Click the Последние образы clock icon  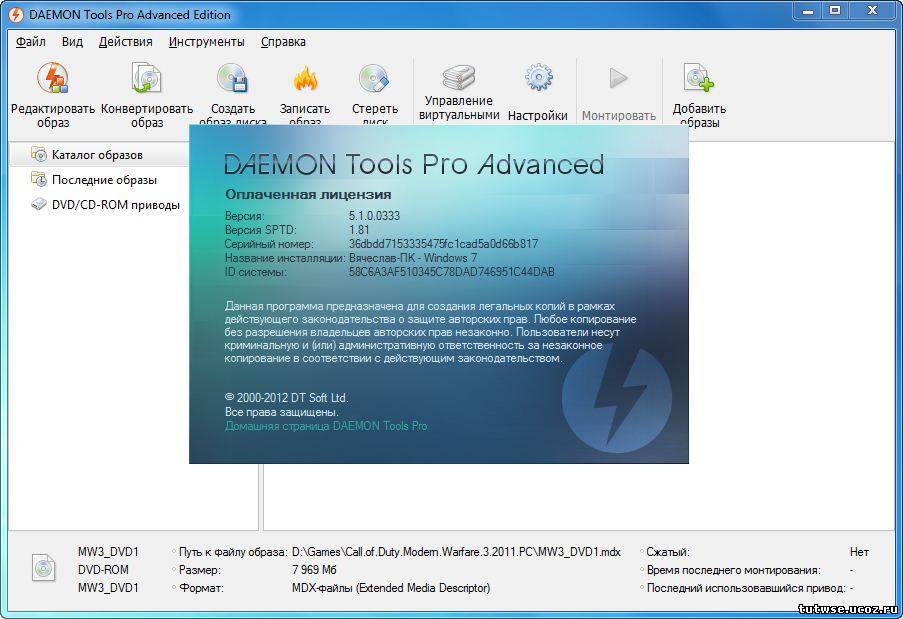[39, 179]
